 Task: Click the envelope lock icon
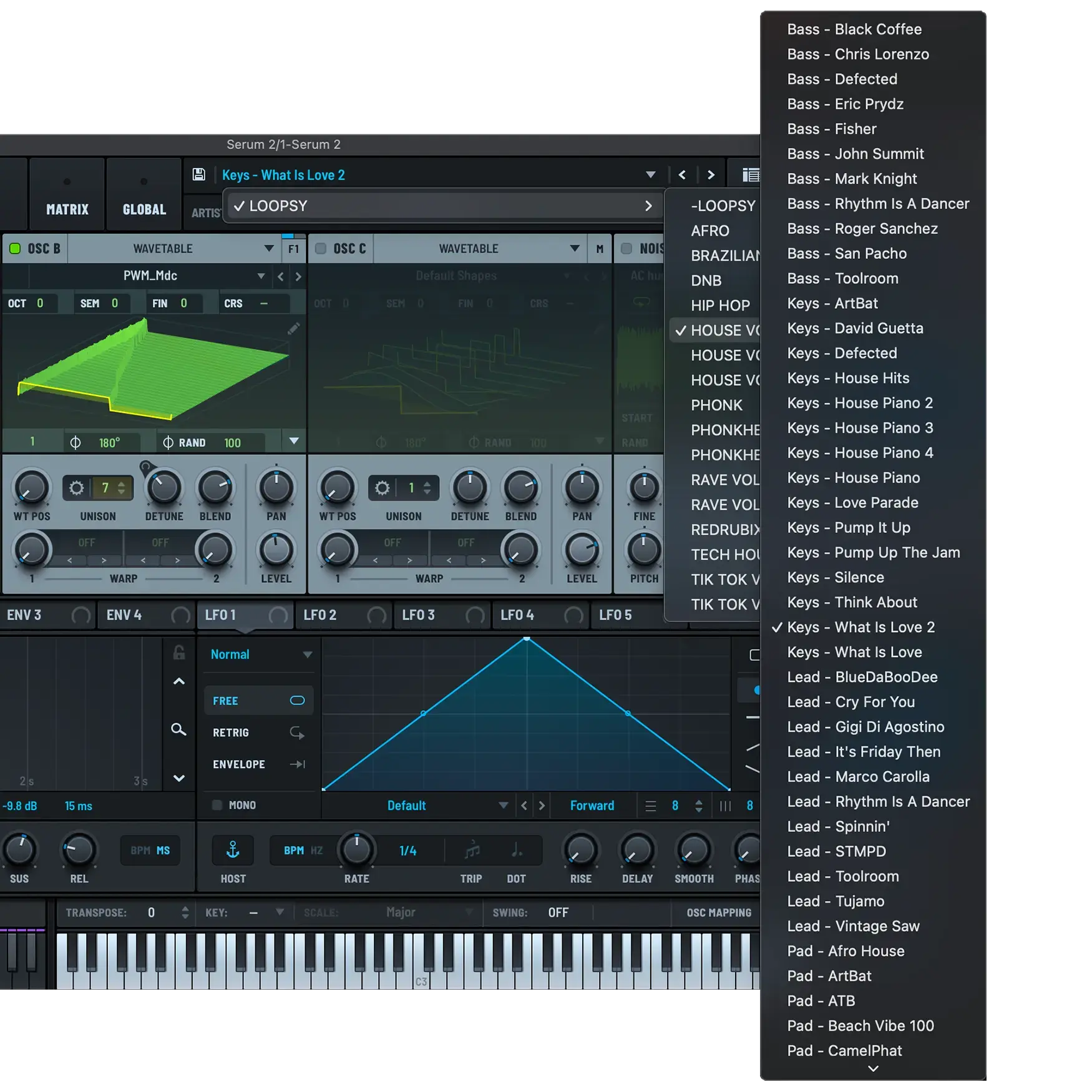point(179,653)
